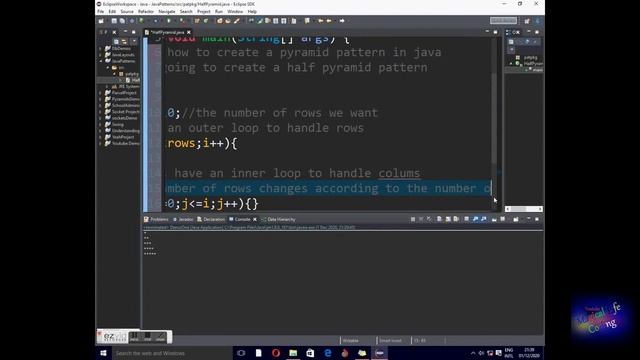The image size is (640, 360).
Task: Click Collapse All in Package Explorer
Action: coord(116,41)
